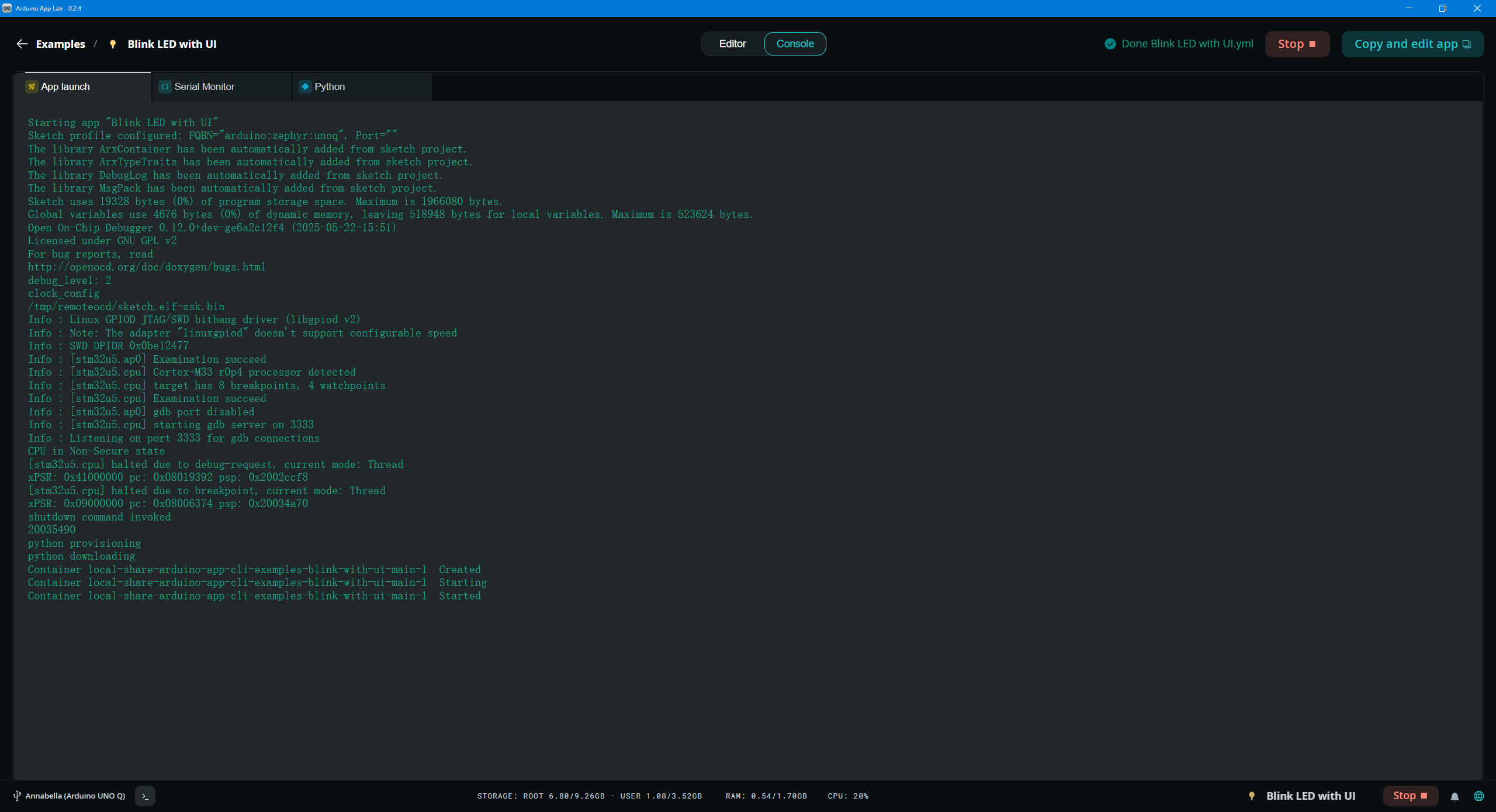Switch to the Editor view
The height and width of the screenshot is (812, 1496).
[732, 44]
